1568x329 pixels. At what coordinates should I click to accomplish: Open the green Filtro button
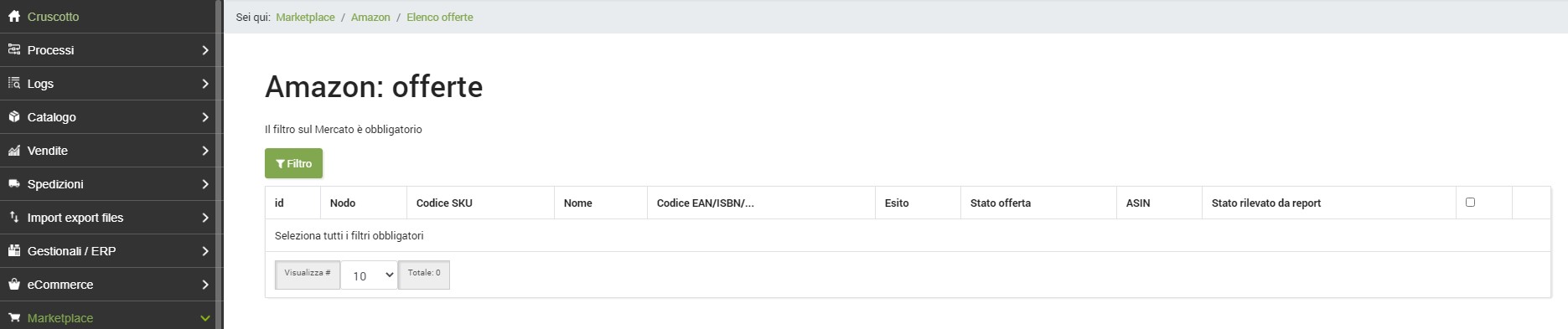tap(293, 163)
